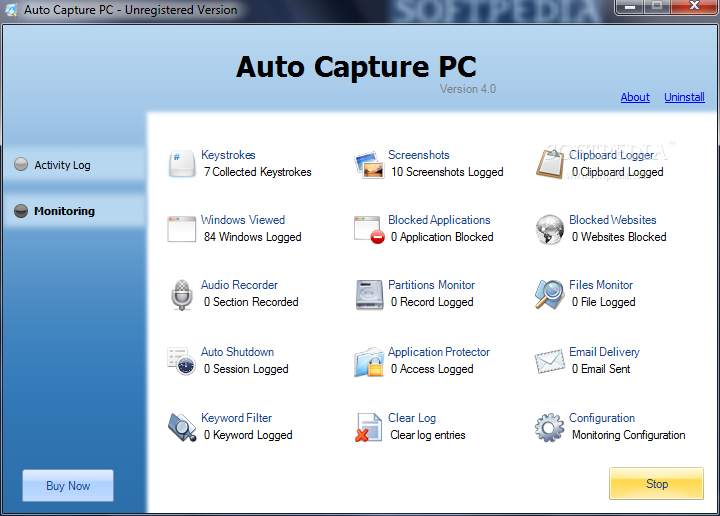Click the app icon in title bar
The width and height of the screenshot is (720, 516).
[x=11, y=10]
